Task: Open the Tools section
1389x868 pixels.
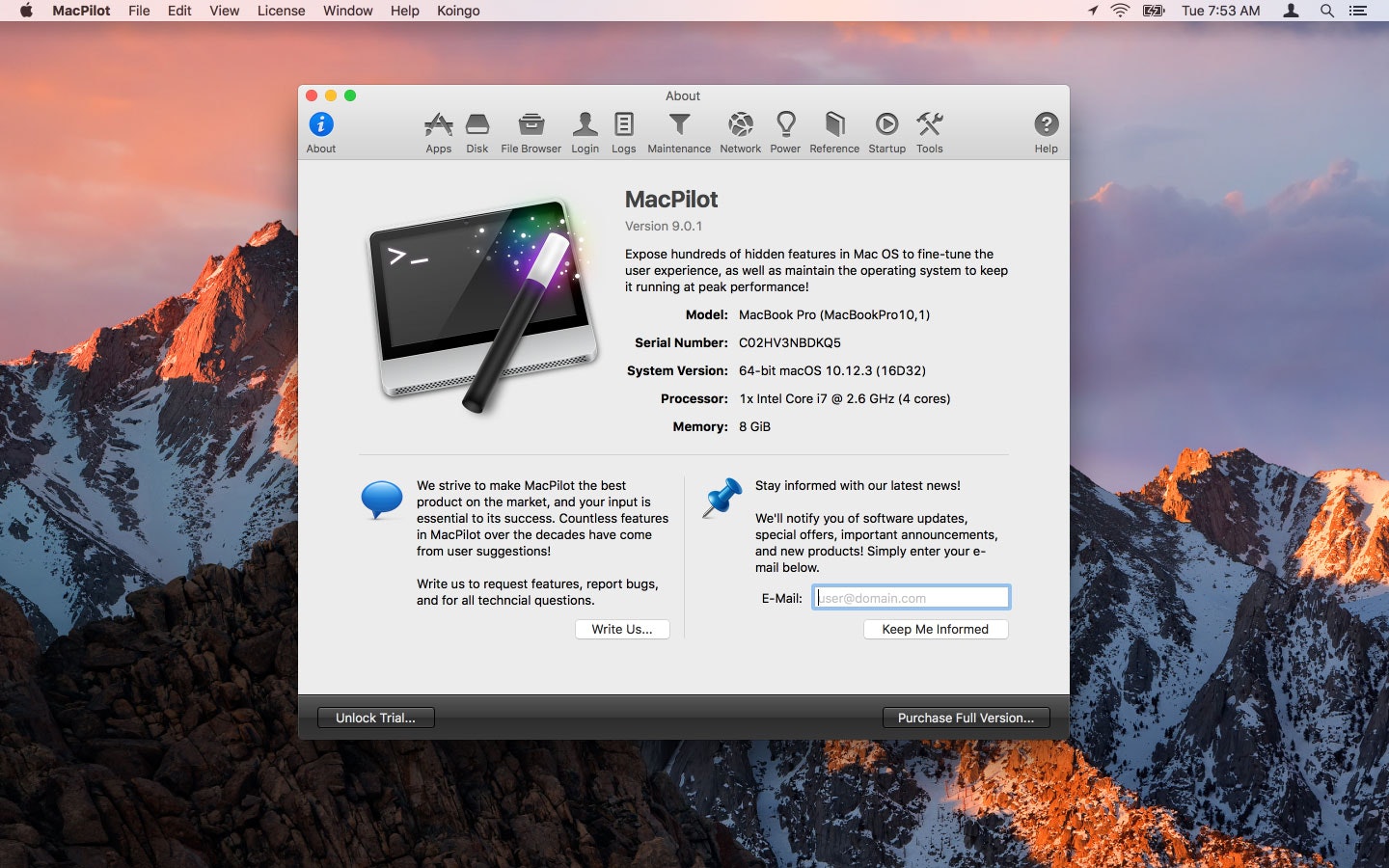Action: click(929, 131)
